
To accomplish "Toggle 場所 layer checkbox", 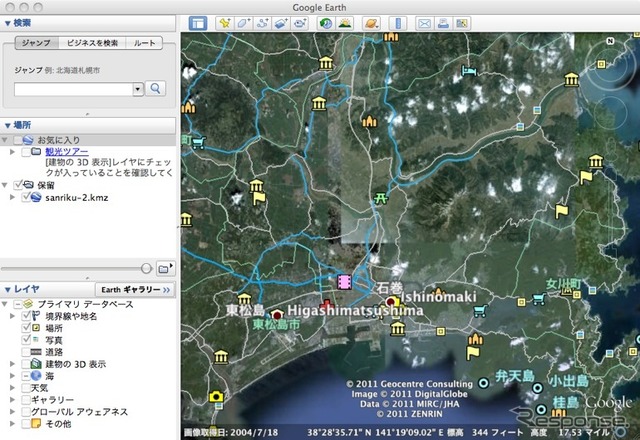I will point(26,328).
